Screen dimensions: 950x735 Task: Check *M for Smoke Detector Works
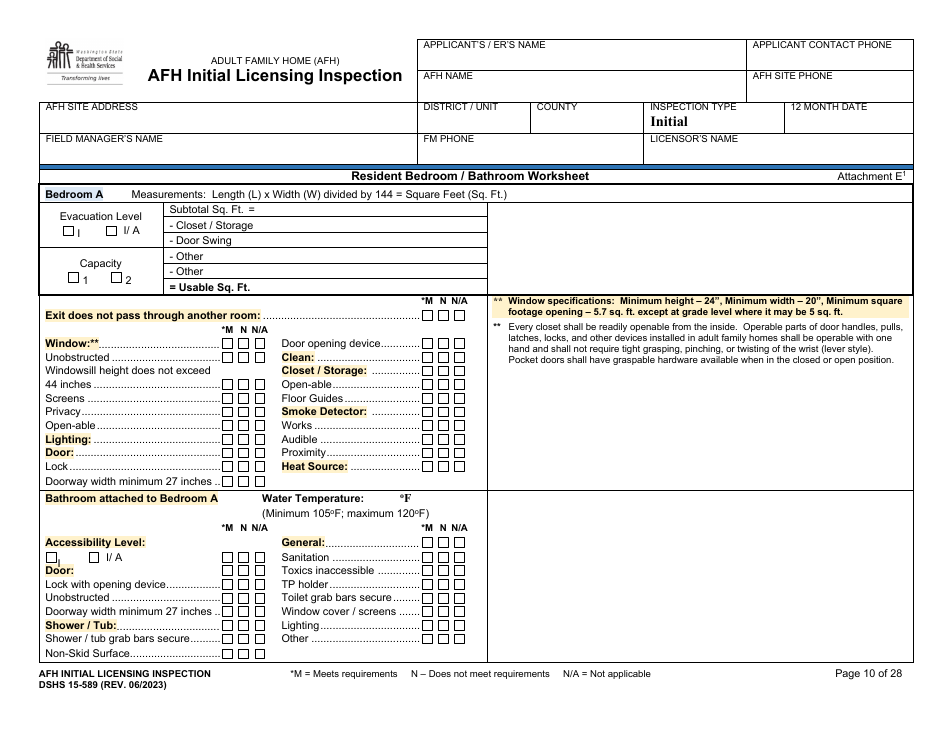tap(428, 425)
